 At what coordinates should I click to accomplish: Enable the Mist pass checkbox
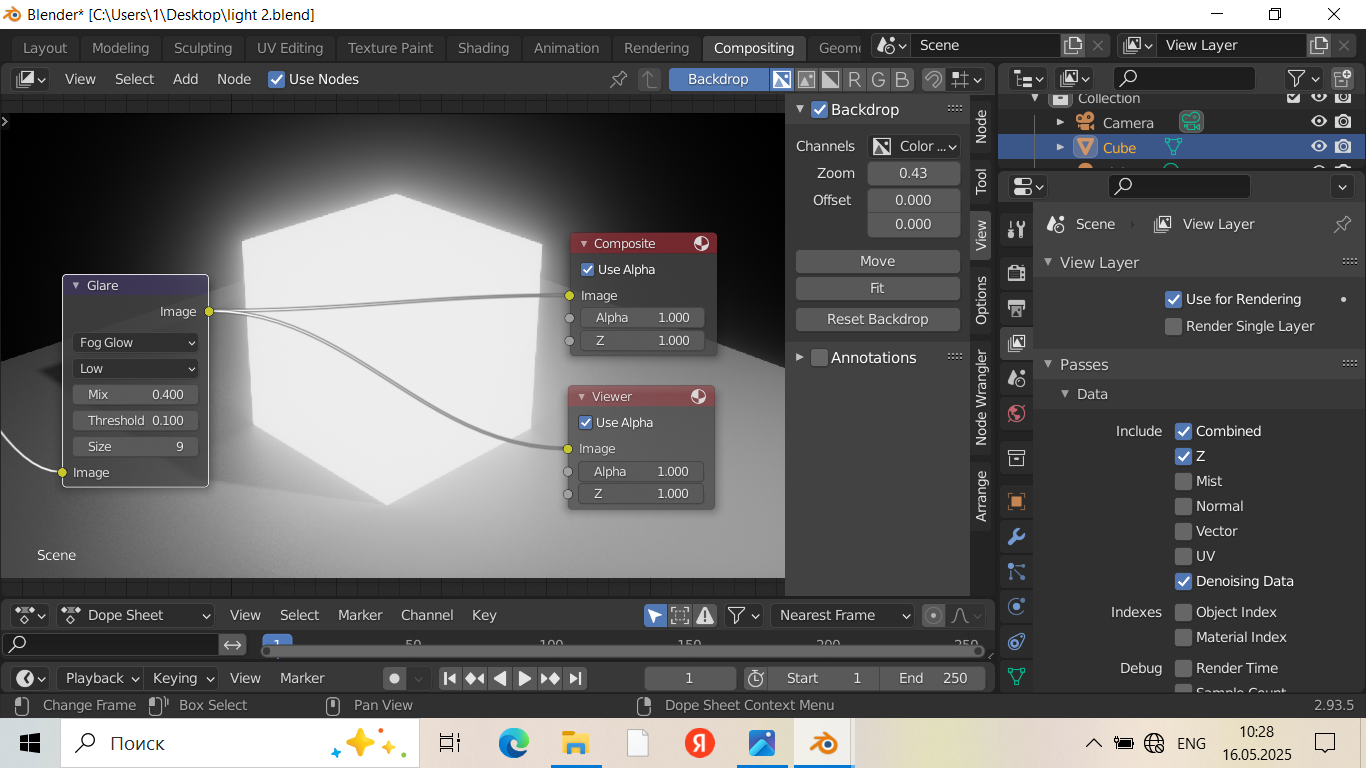coord(1184,481)
